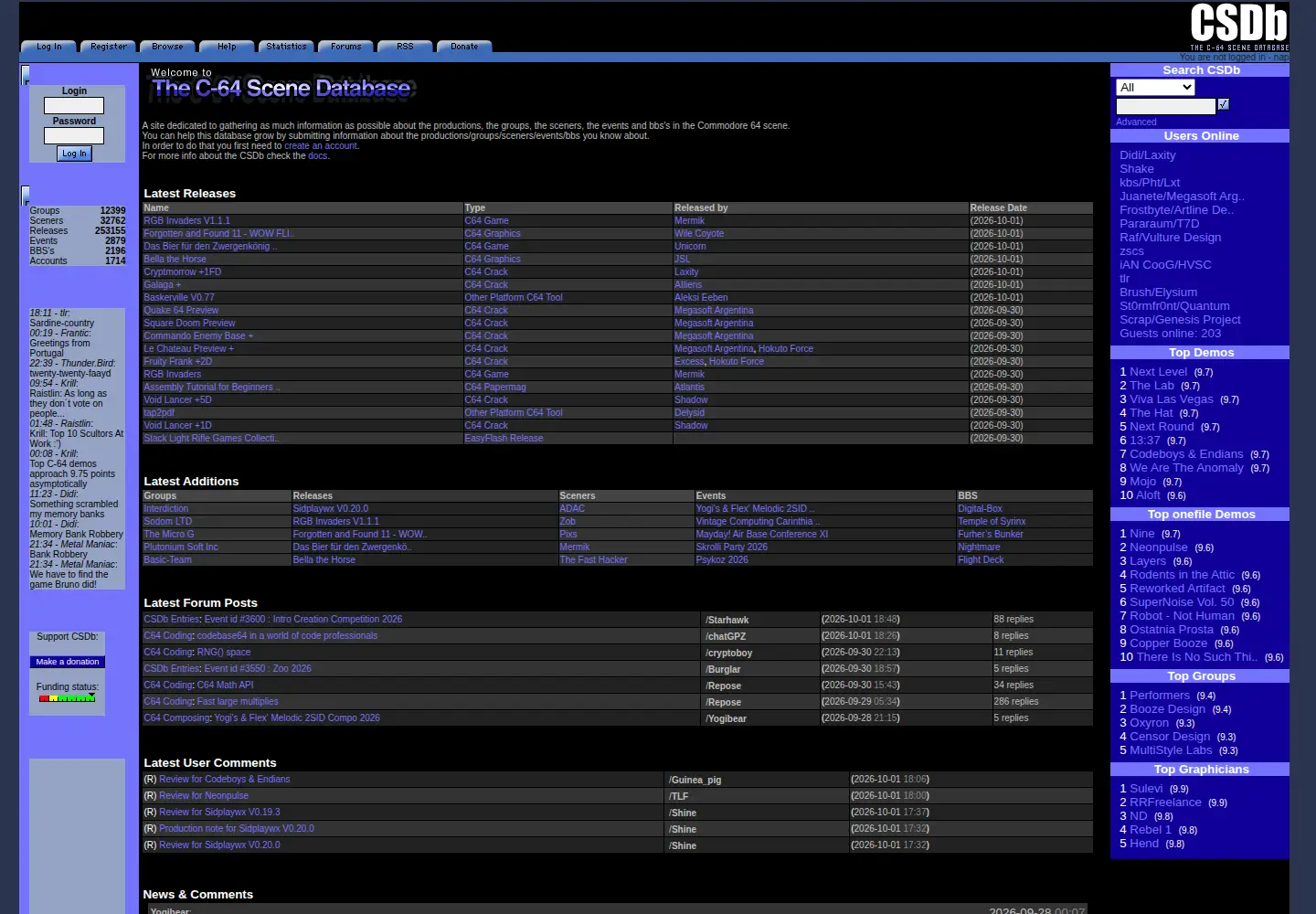Open the Interdiction group under Latest Additions
Viewport: 1316px width, 914px height.
coord(165,509)
